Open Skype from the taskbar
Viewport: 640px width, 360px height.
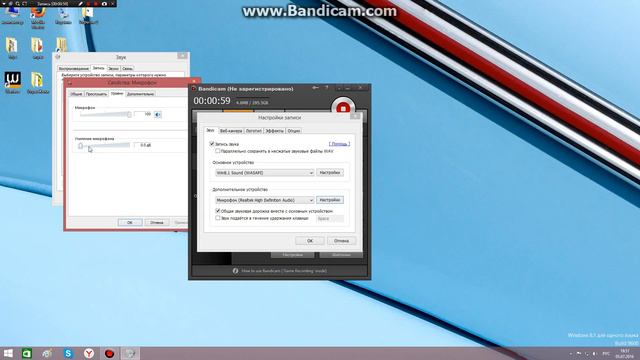(x=68, y=353)
